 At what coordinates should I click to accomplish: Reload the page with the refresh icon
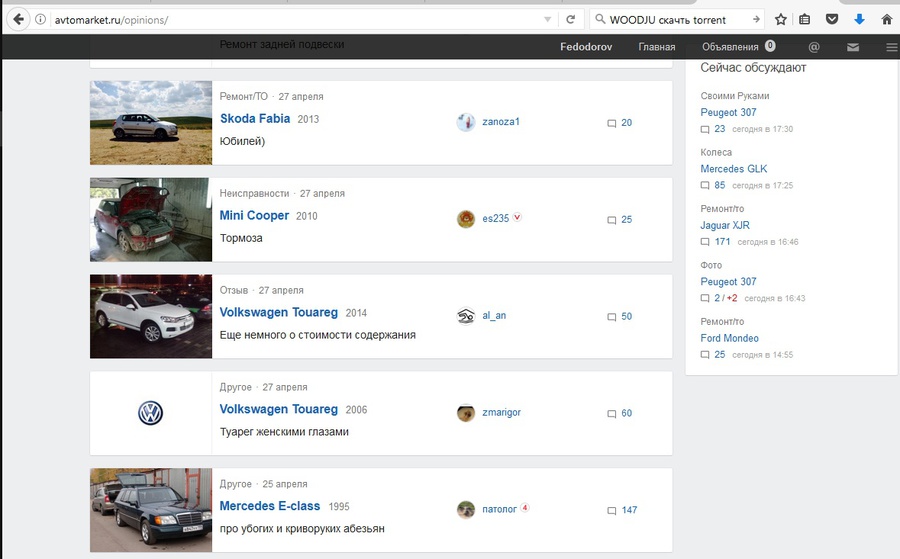[x=571, y=20]
